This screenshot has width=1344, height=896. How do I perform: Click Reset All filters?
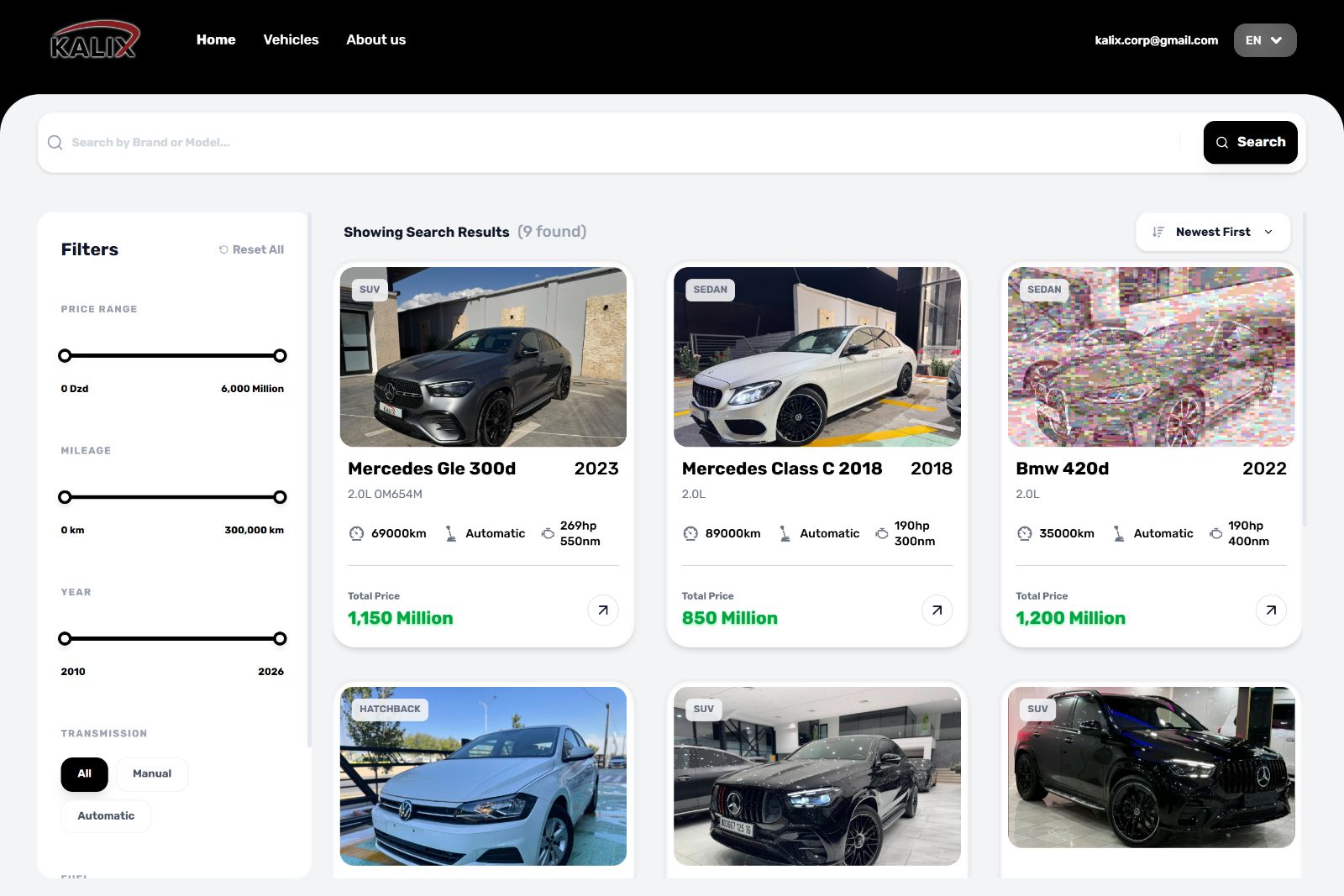click(252, 249)
